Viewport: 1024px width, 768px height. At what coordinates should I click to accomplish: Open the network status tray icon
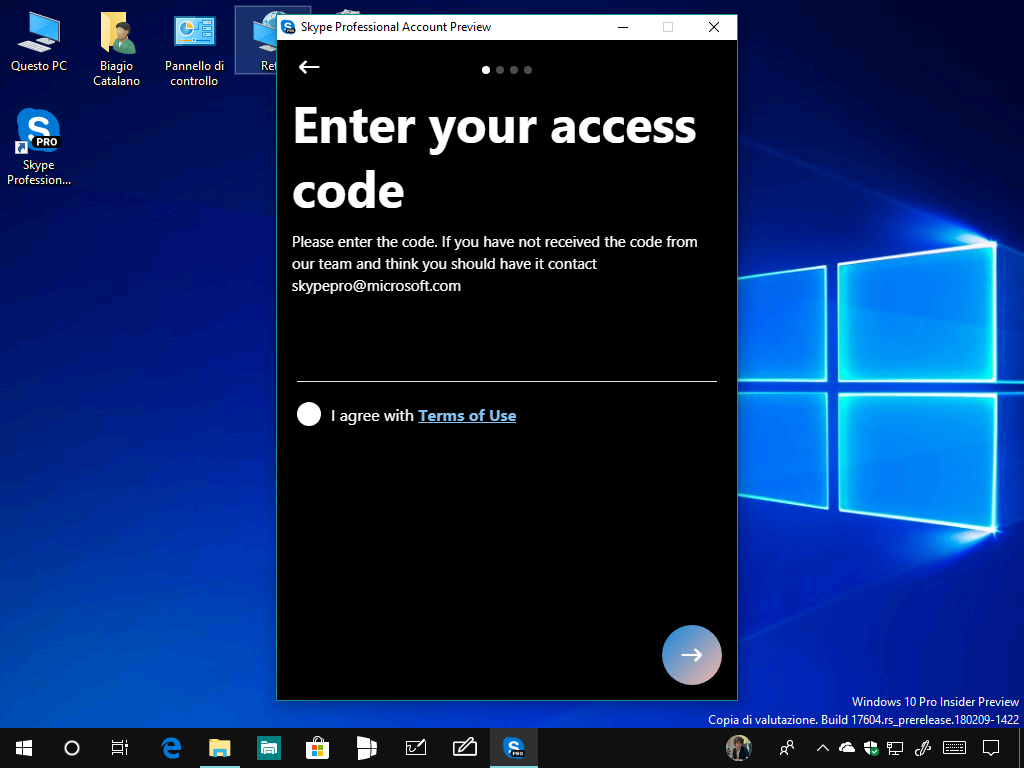[895, 748]
